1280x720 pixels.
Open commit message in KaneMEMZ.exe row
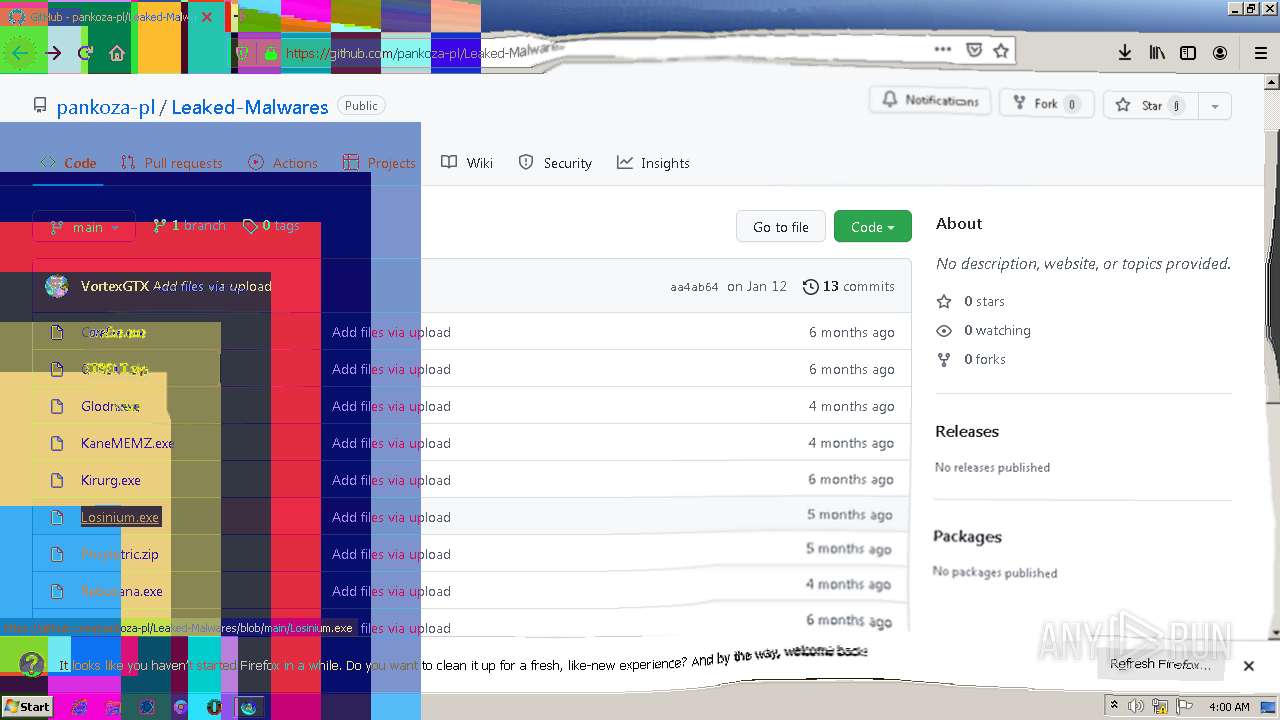pyautogui.click(x=391, y=443)
